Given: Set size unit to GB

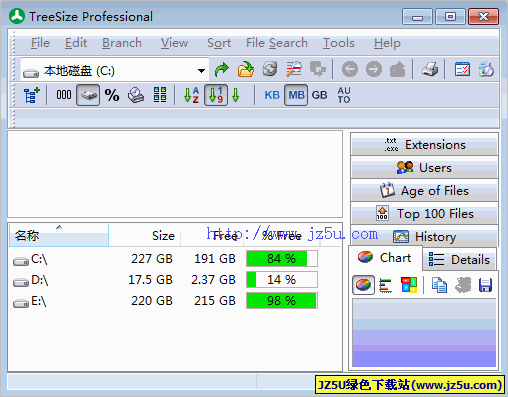Looking at the screenshot, I should (319, 95).
